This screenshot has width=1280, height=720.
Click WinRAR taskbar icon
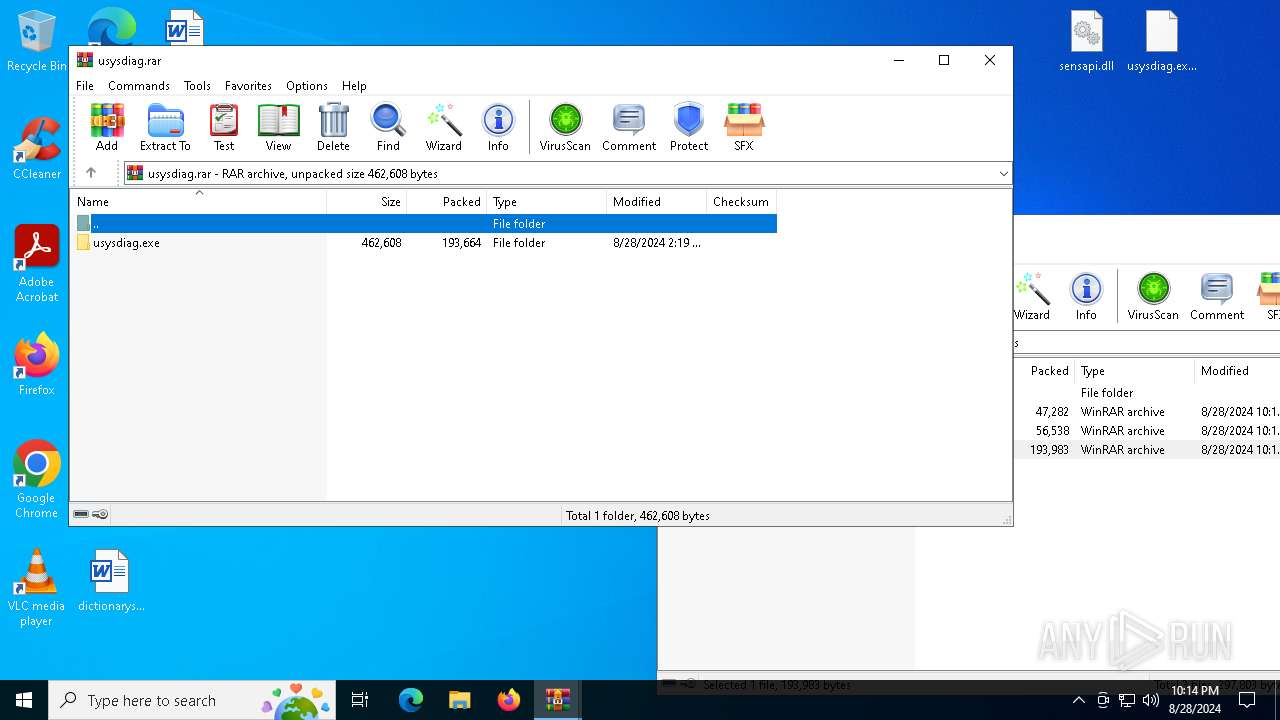[557, 700]
